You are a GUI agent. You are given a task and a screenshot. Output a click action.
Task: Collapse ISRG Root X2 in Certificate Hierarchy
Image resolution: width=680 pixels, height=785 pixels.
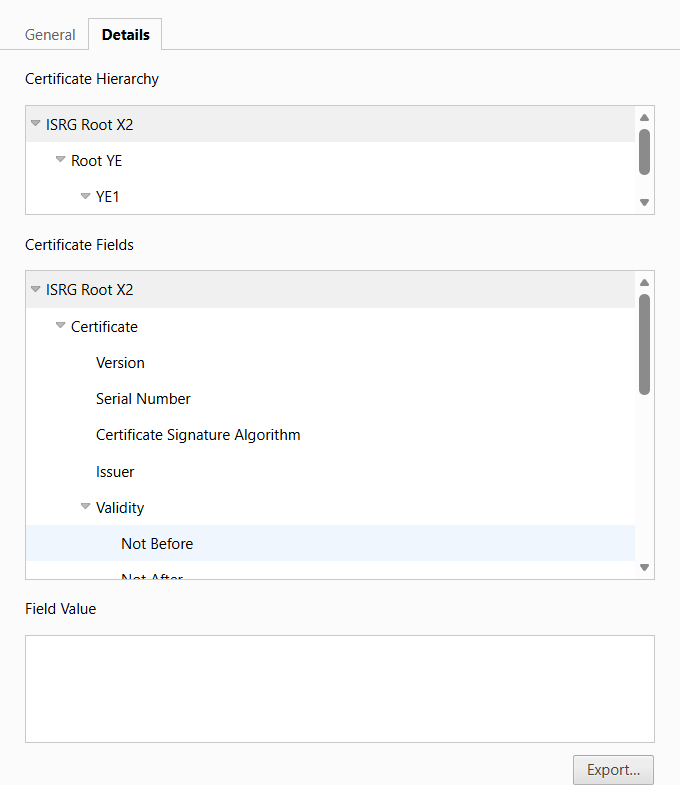click(x=35, y=124)
